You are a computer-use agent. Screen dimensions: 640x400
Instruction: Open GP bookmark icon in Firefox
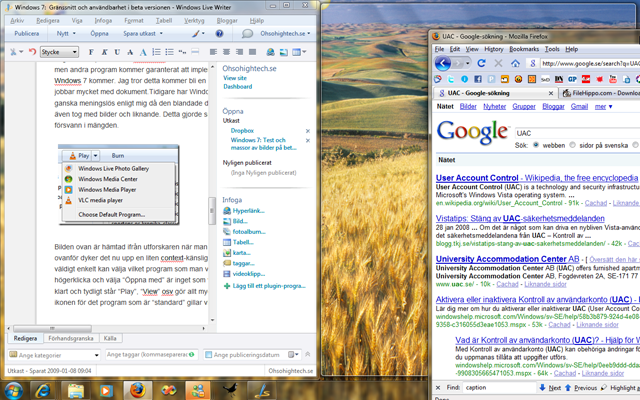[x=572, y=79]
